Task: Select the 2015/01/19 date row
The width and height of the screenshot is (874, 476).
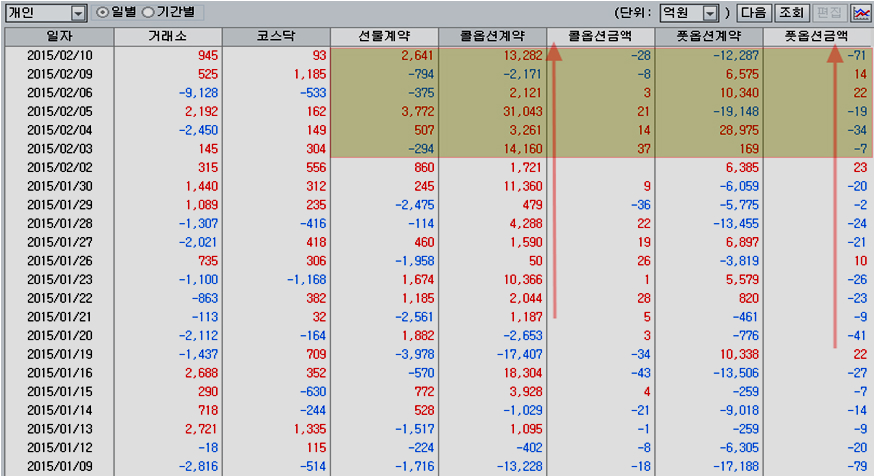Action: [x=59, y=354]
